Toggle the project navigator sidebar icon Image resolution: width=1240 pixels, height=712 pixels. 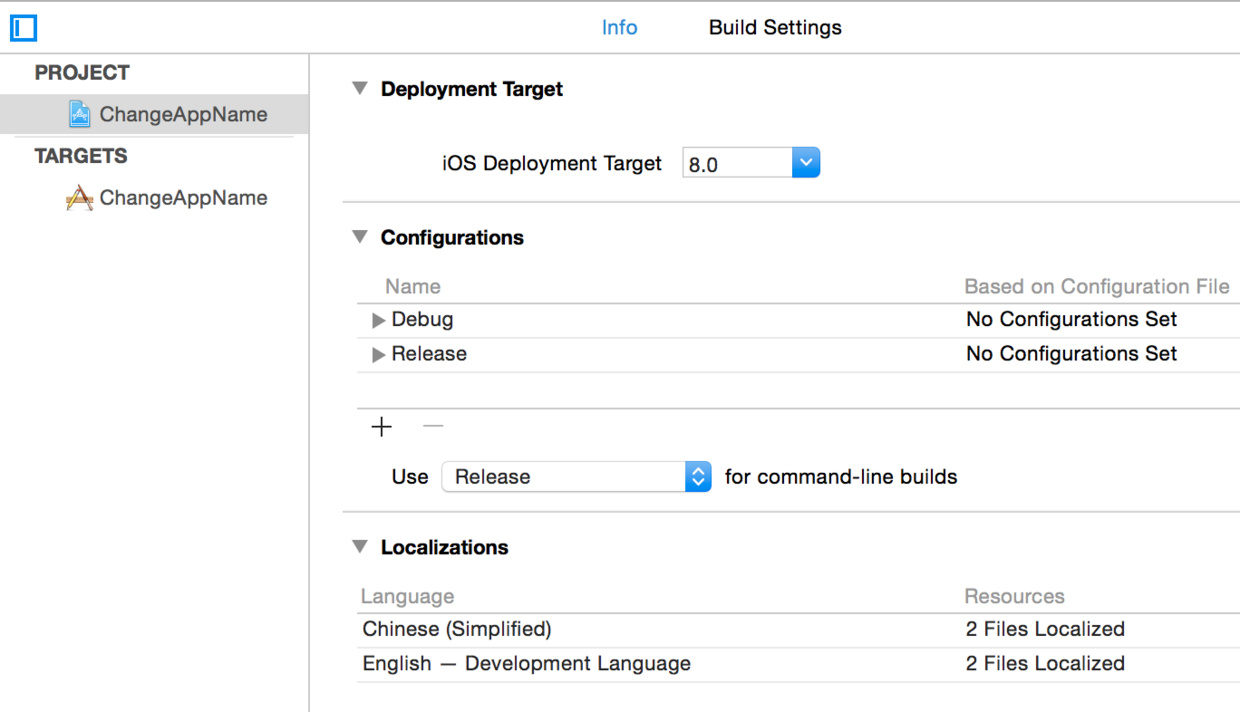pyautogui.click(x=23, y=28)
